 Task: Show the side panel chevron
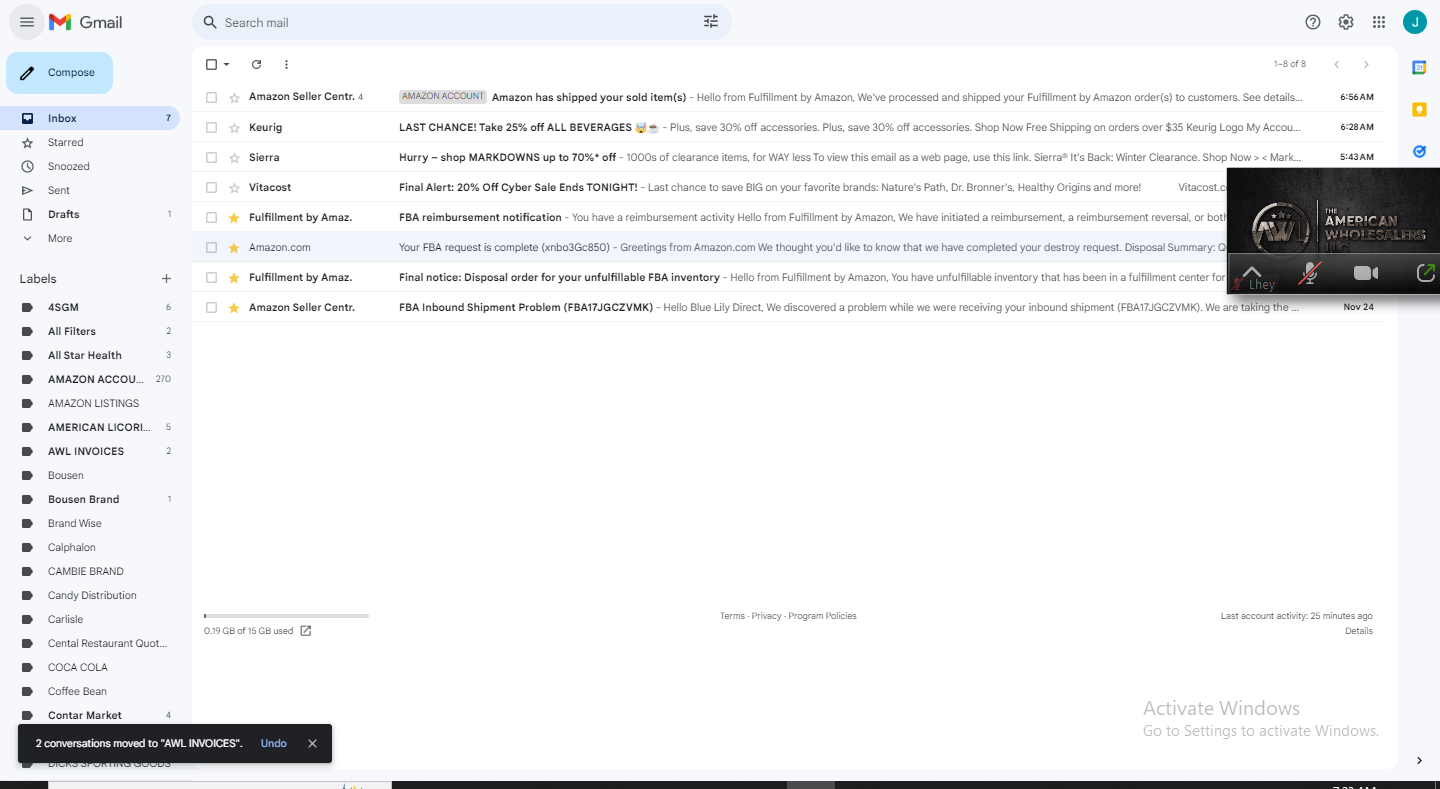(1419, 761)
